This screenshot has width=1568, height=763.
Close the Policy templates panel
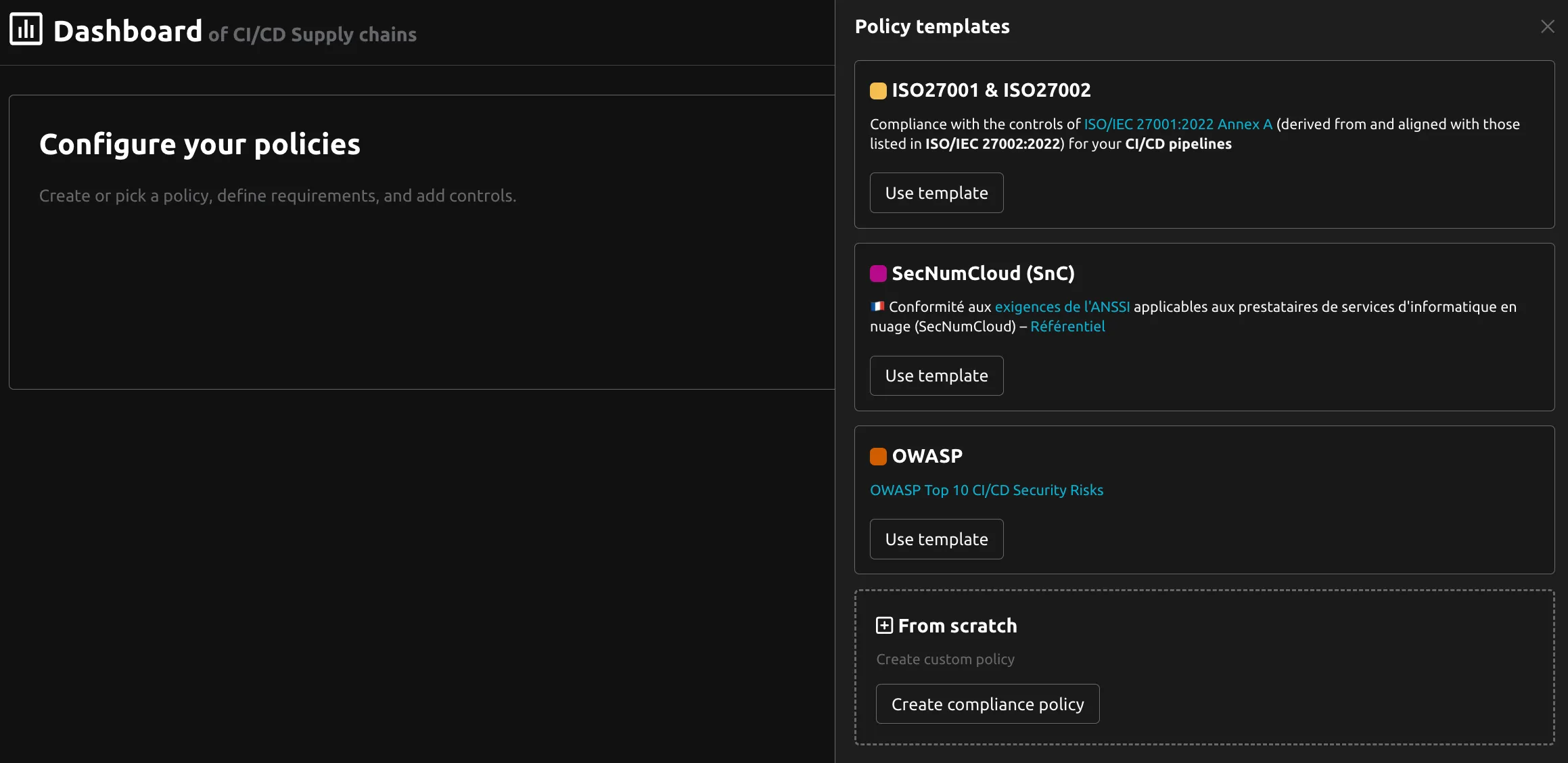coord(1547,26)
